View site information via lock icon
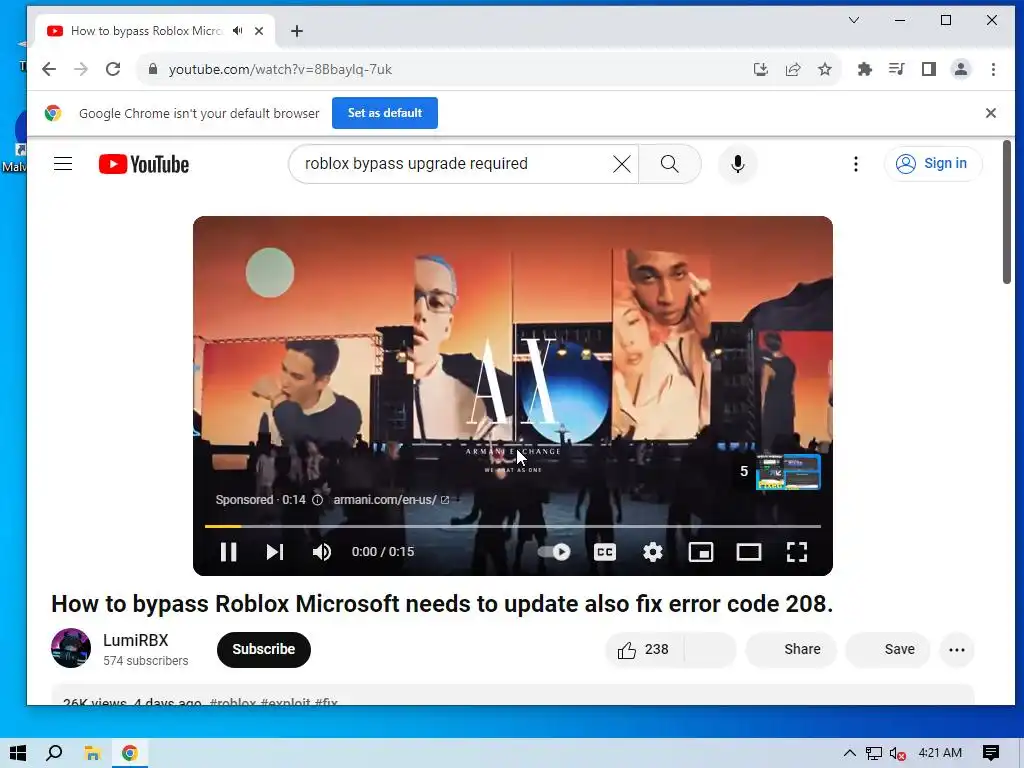Image resolution: width=1024 pixels, height=768 pixels. coord(153,69)
